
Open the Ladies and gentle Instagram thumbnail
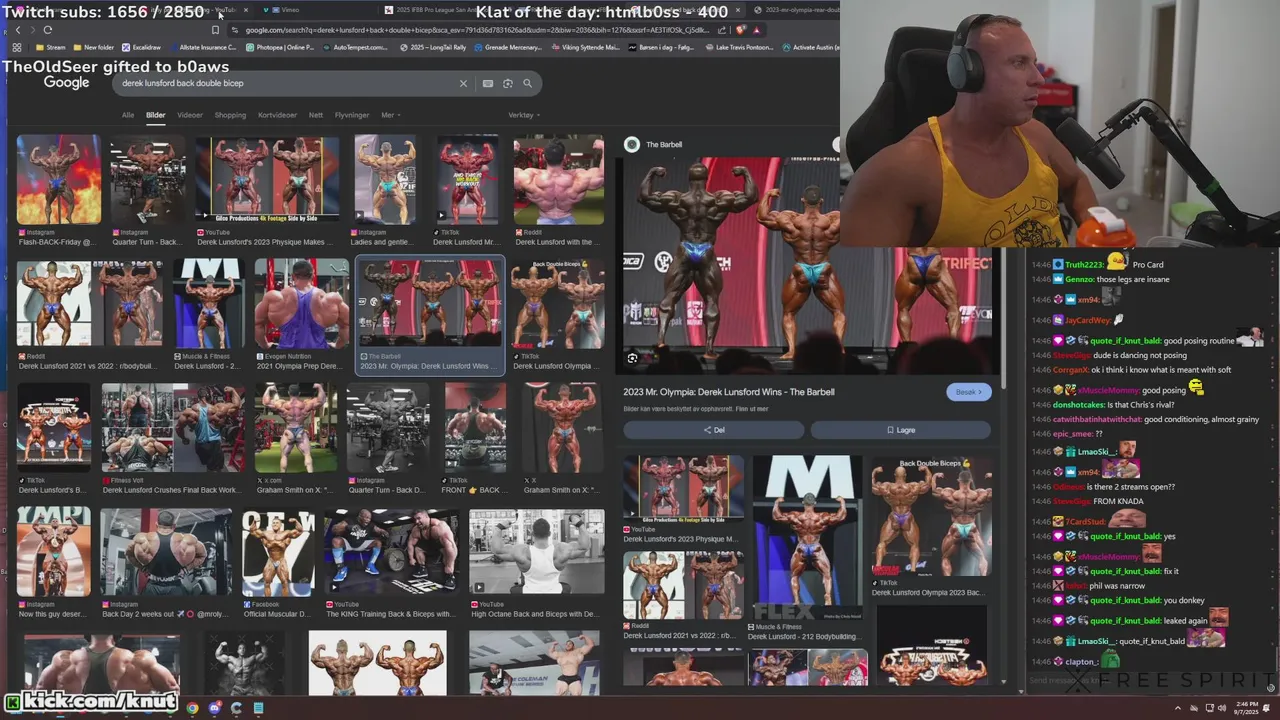tap(385, 180)
